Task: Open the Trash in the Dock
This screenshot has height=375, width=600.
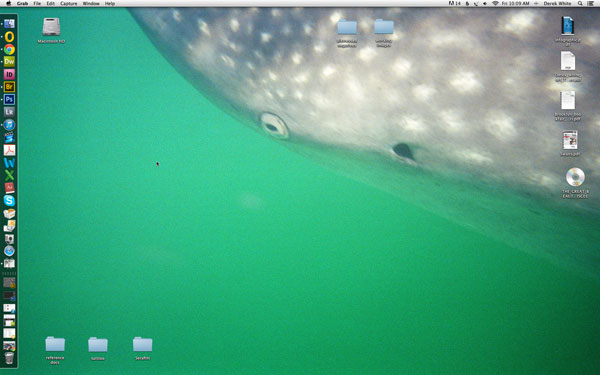Action: click(x=9, y=358)
